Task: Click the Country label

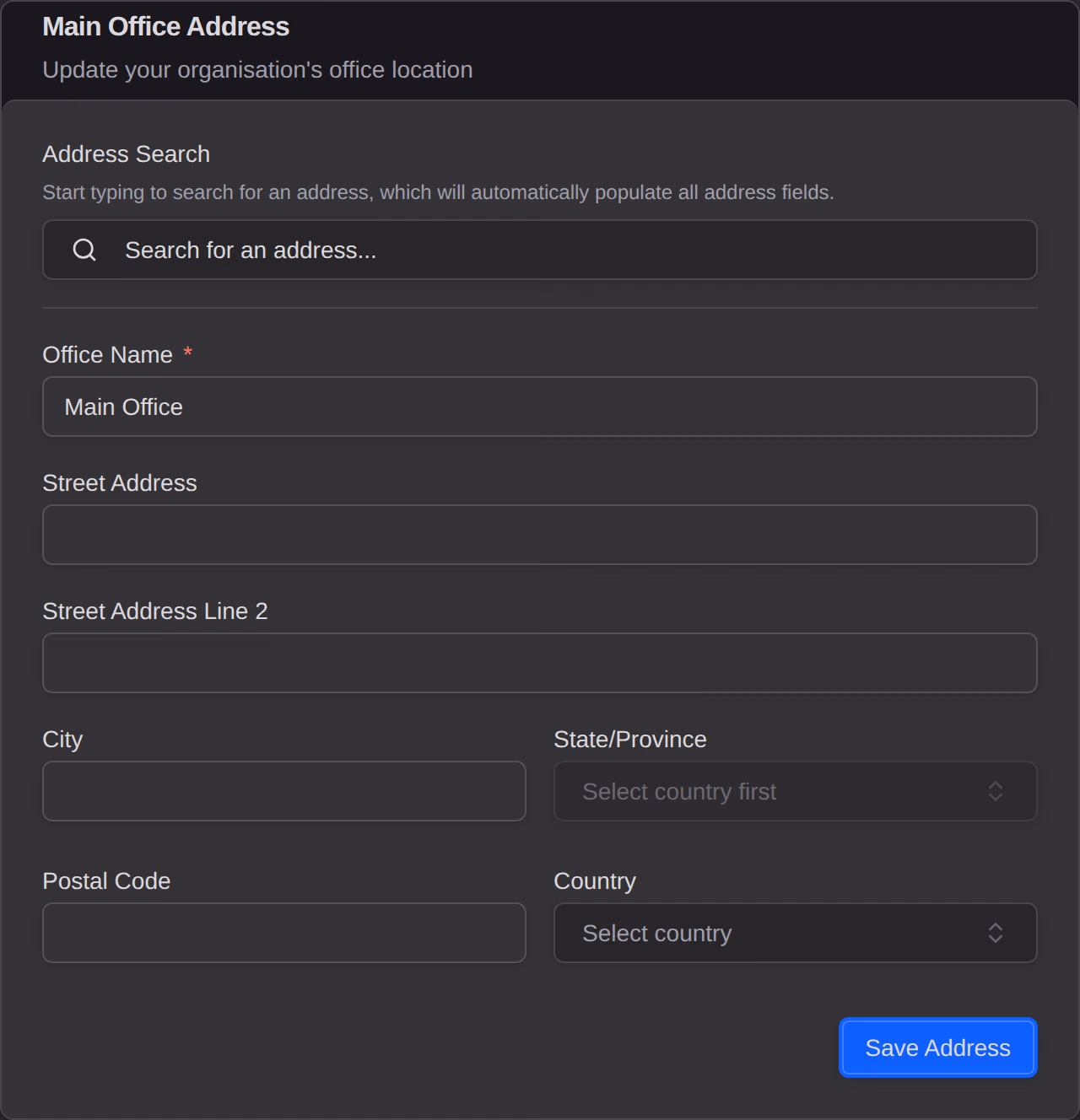Action: [x=595, y=881]
